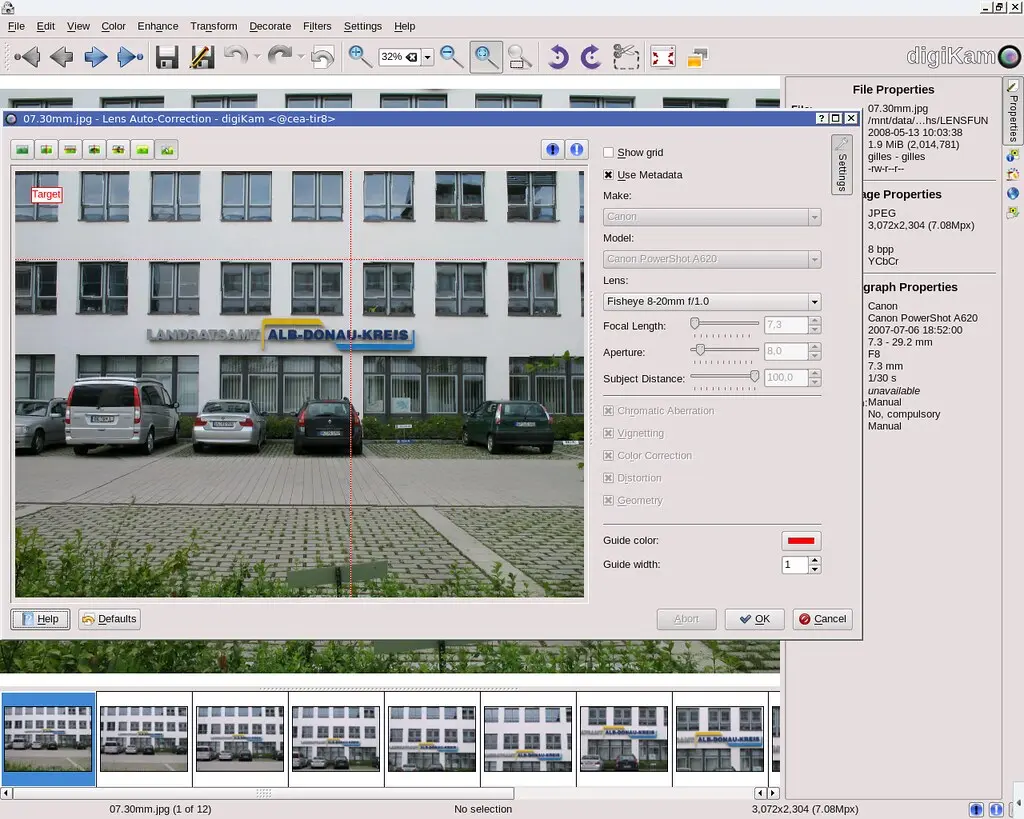Open the Filters menu
Image resolution: width=1024 pixels, height=819 pixels.
click(317, 26)
